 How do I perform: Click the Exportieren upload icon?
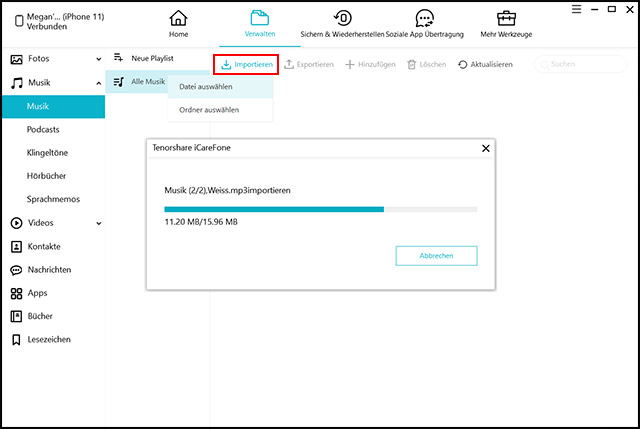coord(289,64)
